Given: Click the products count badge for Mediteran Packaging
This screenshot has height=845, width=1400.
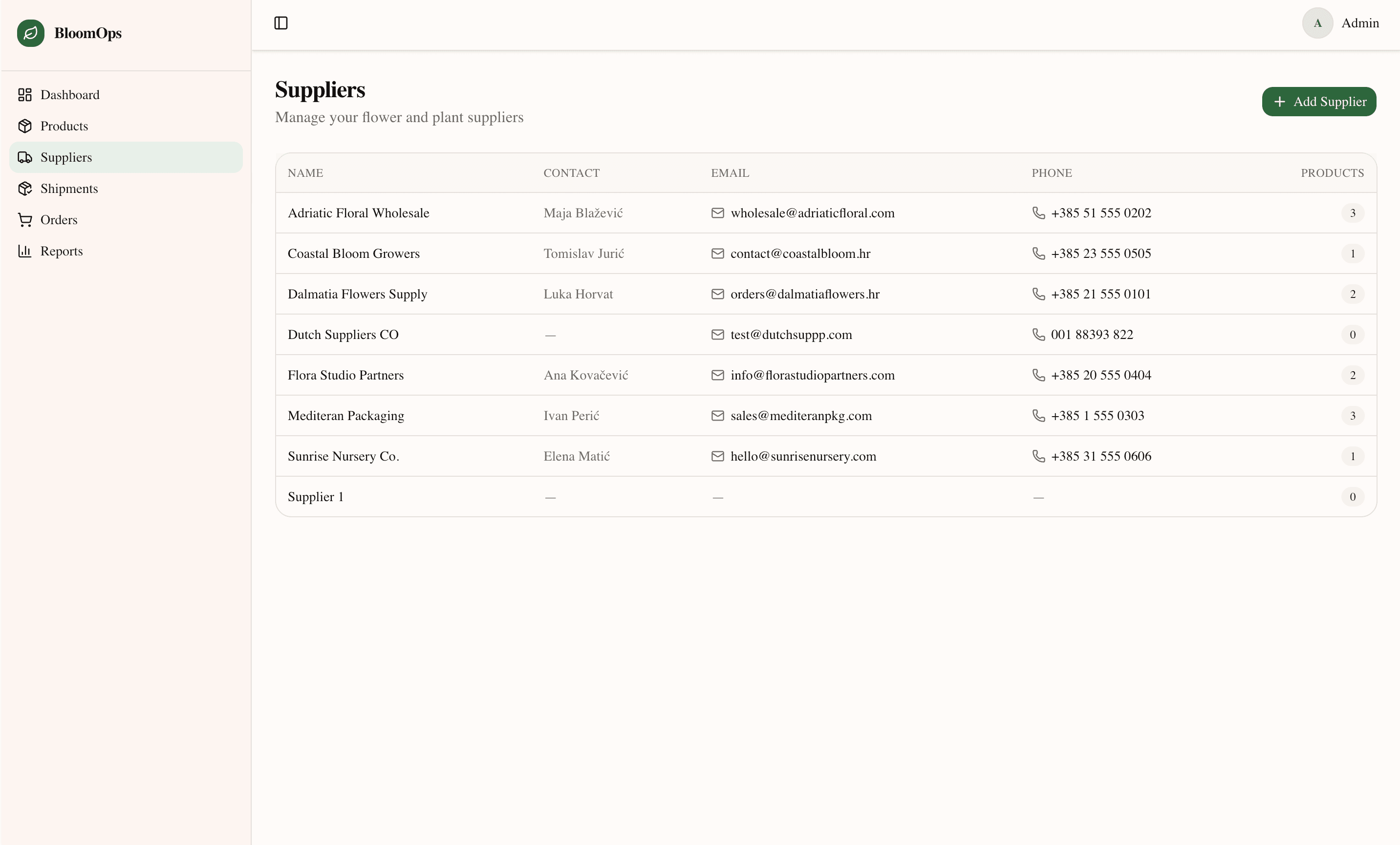Looking at the screenshot, I should (1352, 416).
